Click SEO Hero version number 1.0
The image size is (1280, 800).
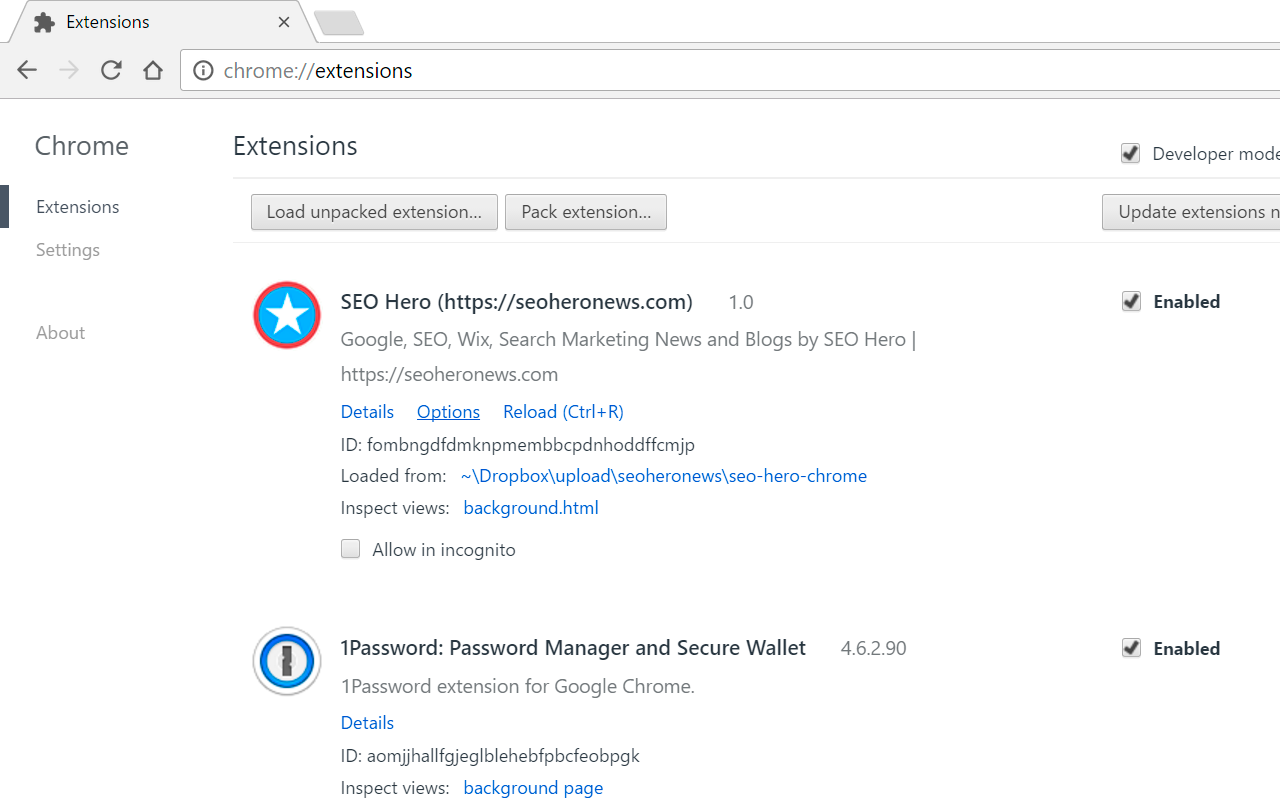(x=741, y=302)
